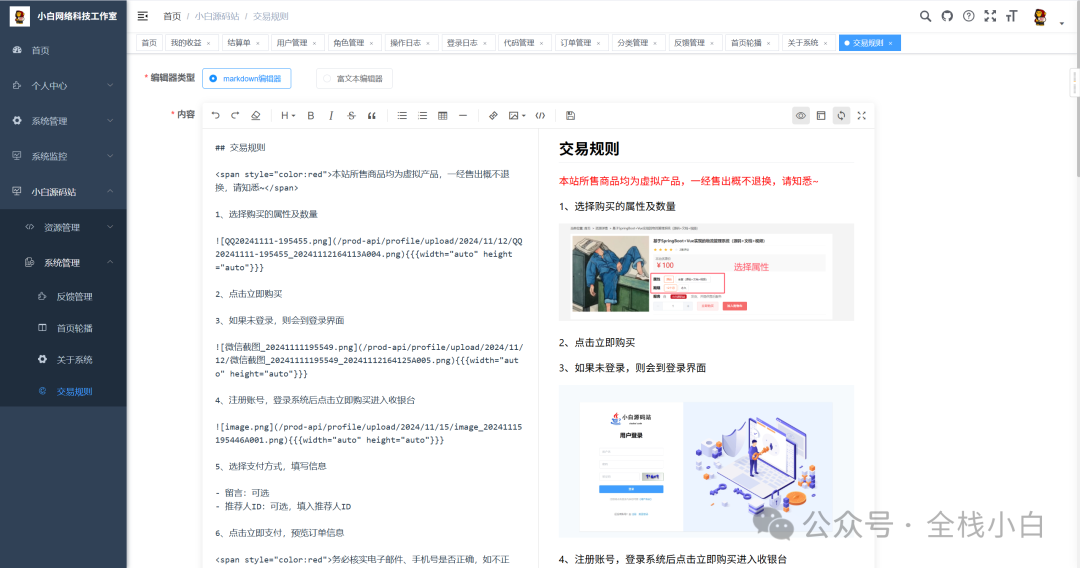
Task: Open the user avatar dropdown menu
Action: 1048,17
